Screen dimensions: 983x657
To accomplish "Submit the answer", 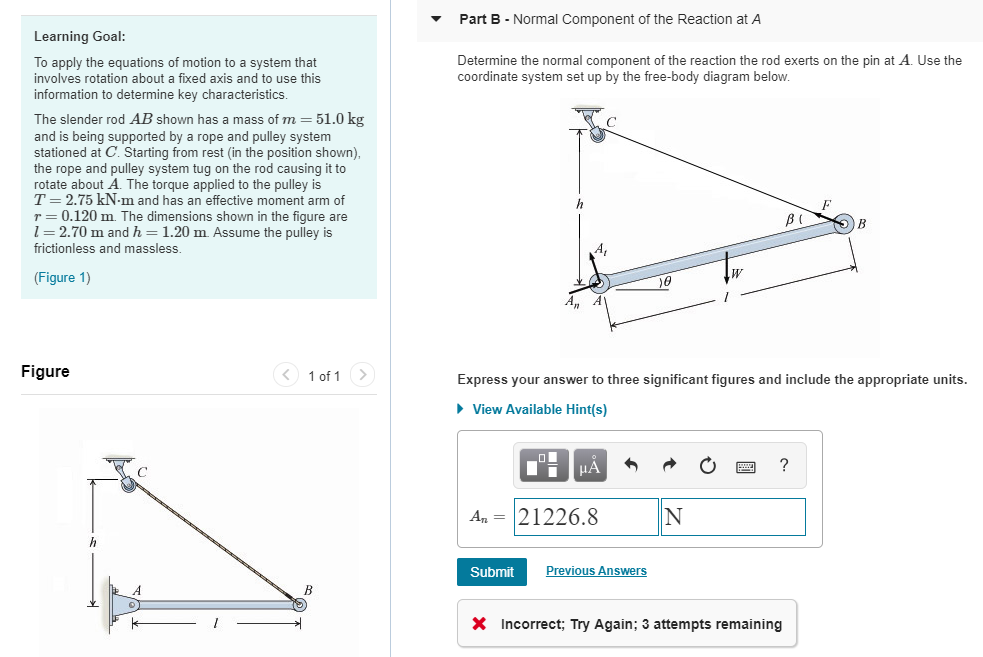I will click(491, 571).
